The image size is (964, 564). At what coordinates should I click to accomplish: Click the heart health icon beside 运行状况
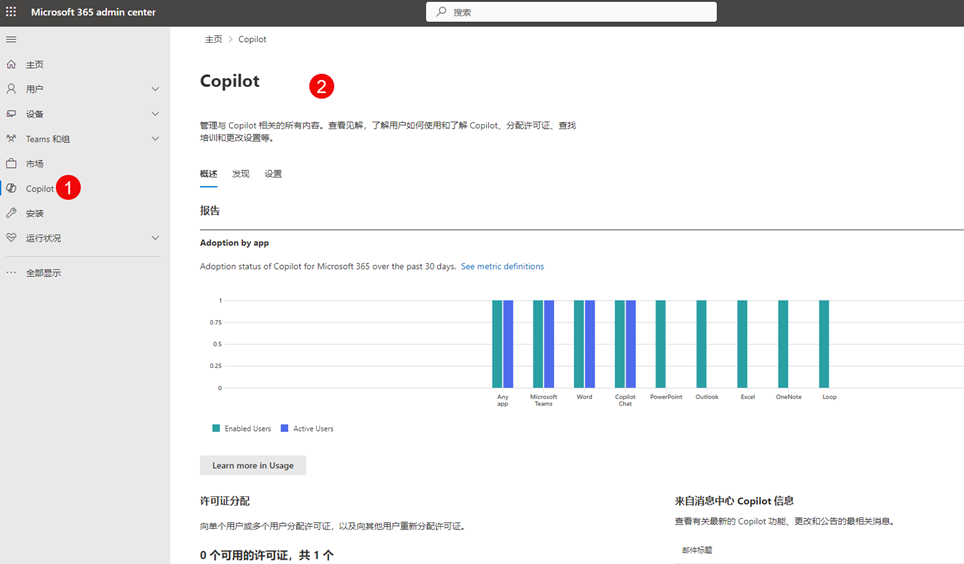click(x=11, y=237)
